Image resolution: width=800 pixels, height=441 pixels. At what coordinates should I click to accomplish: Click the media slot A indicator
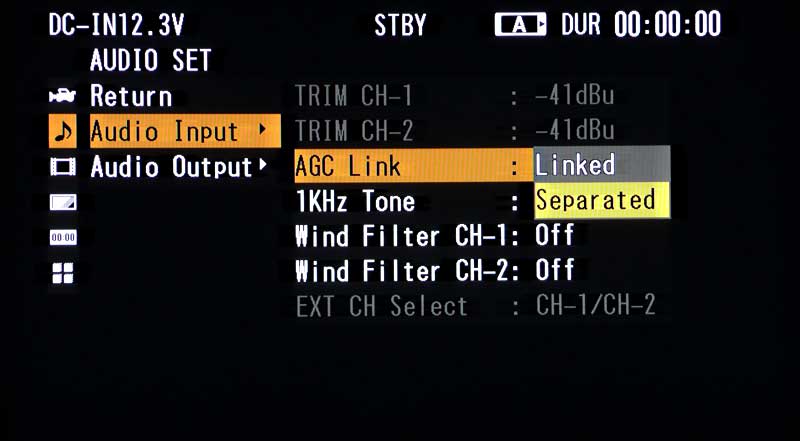click(x=520, y=24)
